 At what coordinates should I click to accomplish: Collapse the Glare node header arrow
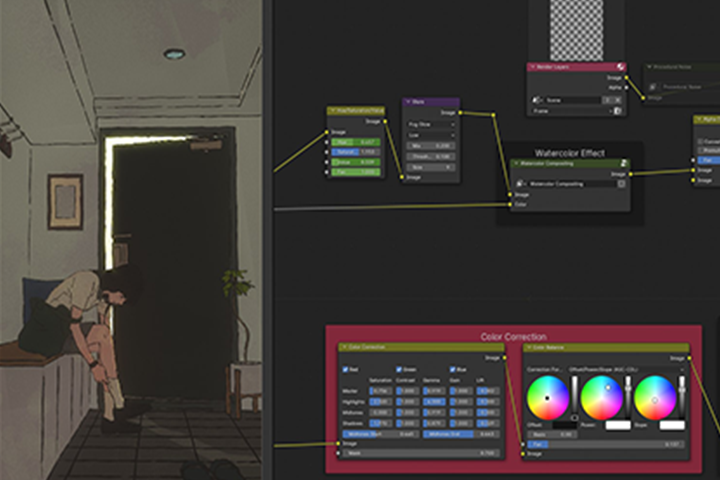(x=408, y=102)
